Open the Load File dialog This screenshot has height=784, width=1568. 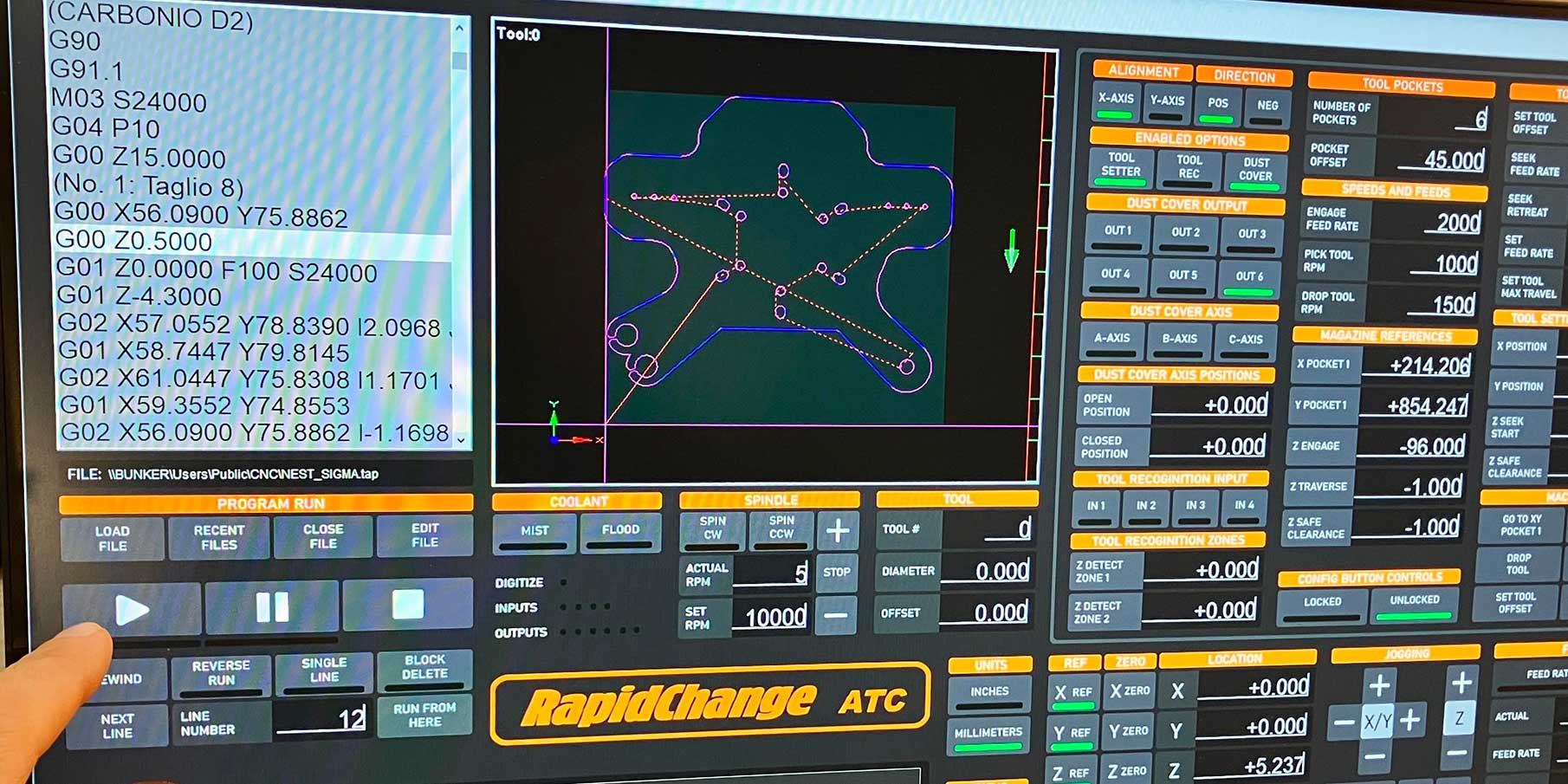(x=113, y=538)
